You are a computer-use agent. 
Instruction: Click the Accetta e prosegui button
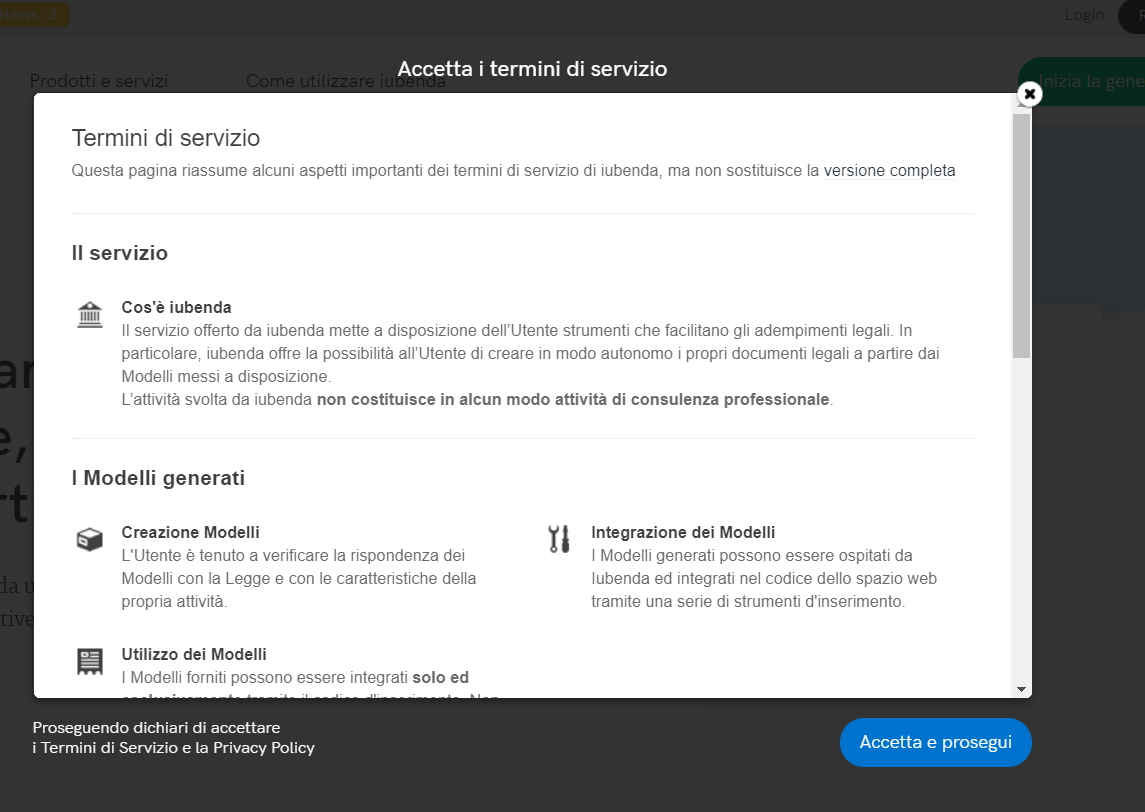[935, 742]
